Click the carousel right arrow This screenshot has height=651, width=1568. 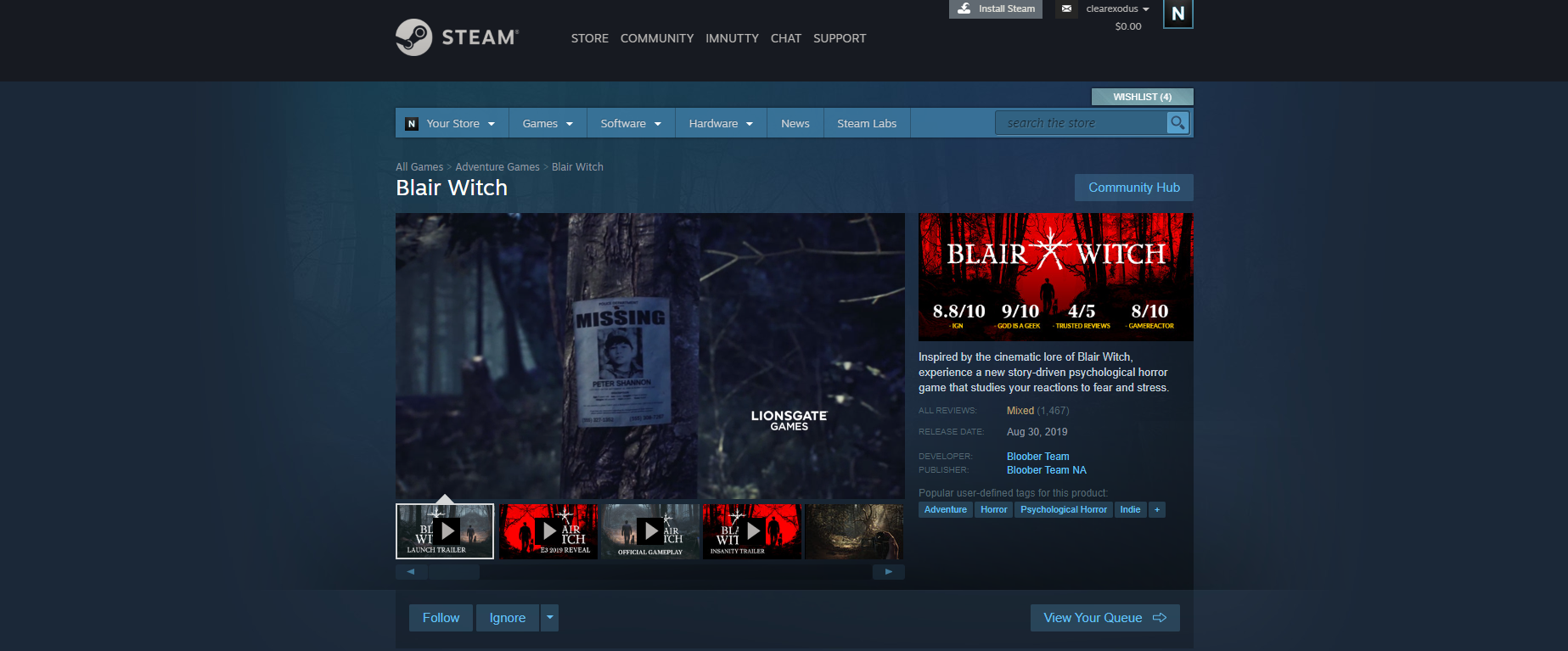(x=888, y=572)
